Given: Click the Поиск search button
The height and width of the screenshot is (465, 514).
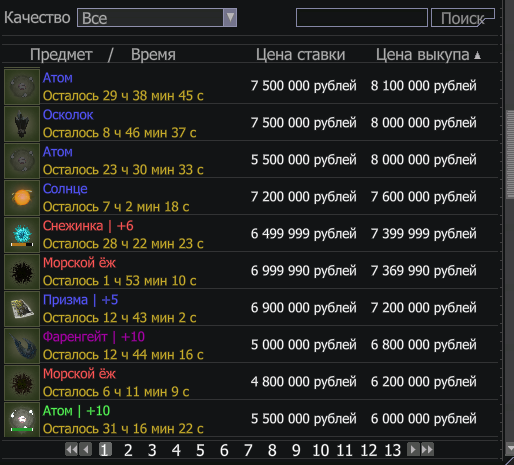Looking at the screenshot, I should (463, 18).
